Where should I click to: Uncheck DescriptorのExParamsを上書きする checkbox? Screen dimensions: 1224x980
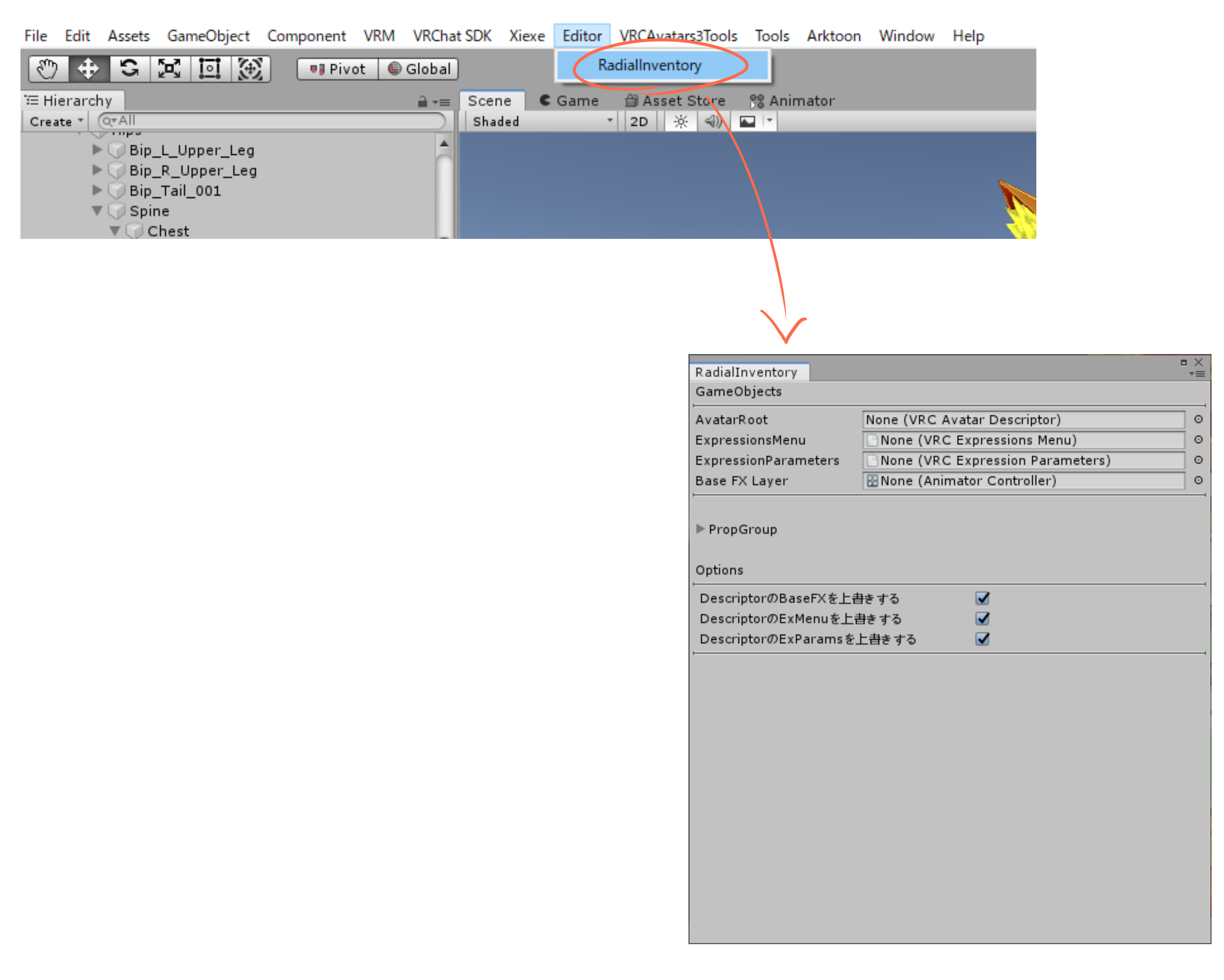[982, 639]
